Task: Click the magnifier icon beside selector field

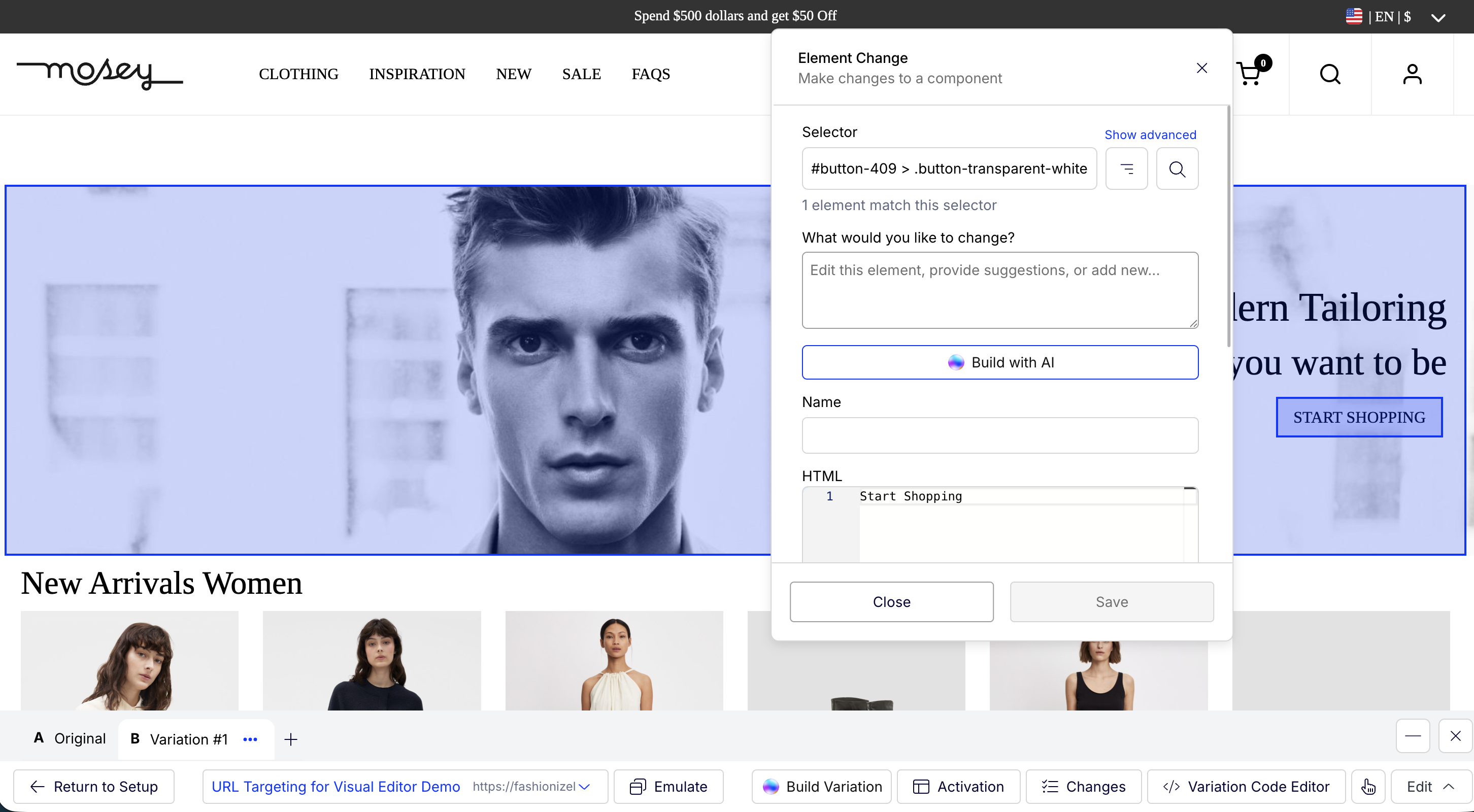Action: pos(1177,169)
